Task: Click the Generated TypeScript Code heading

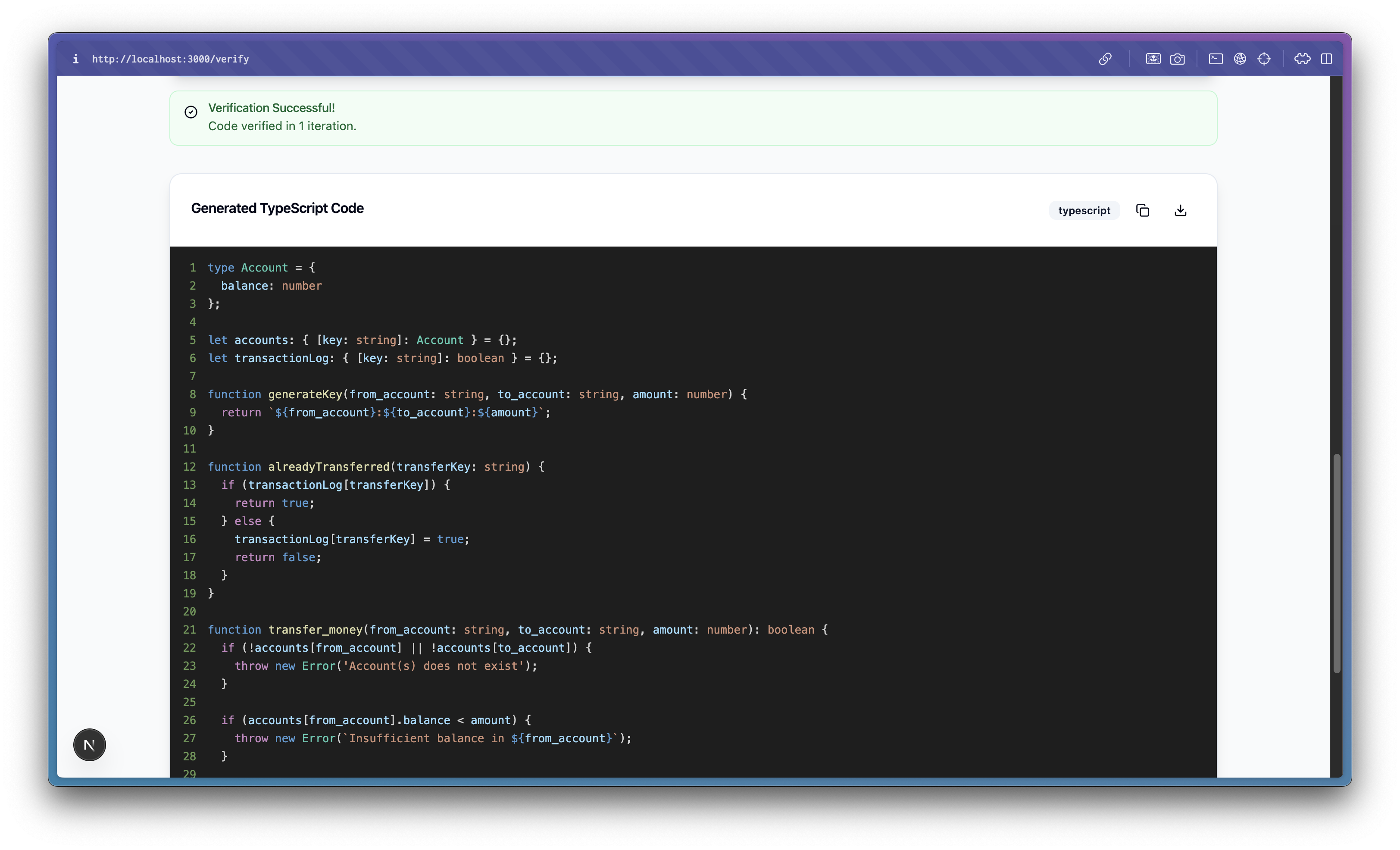Action: [x=277, y=209]
